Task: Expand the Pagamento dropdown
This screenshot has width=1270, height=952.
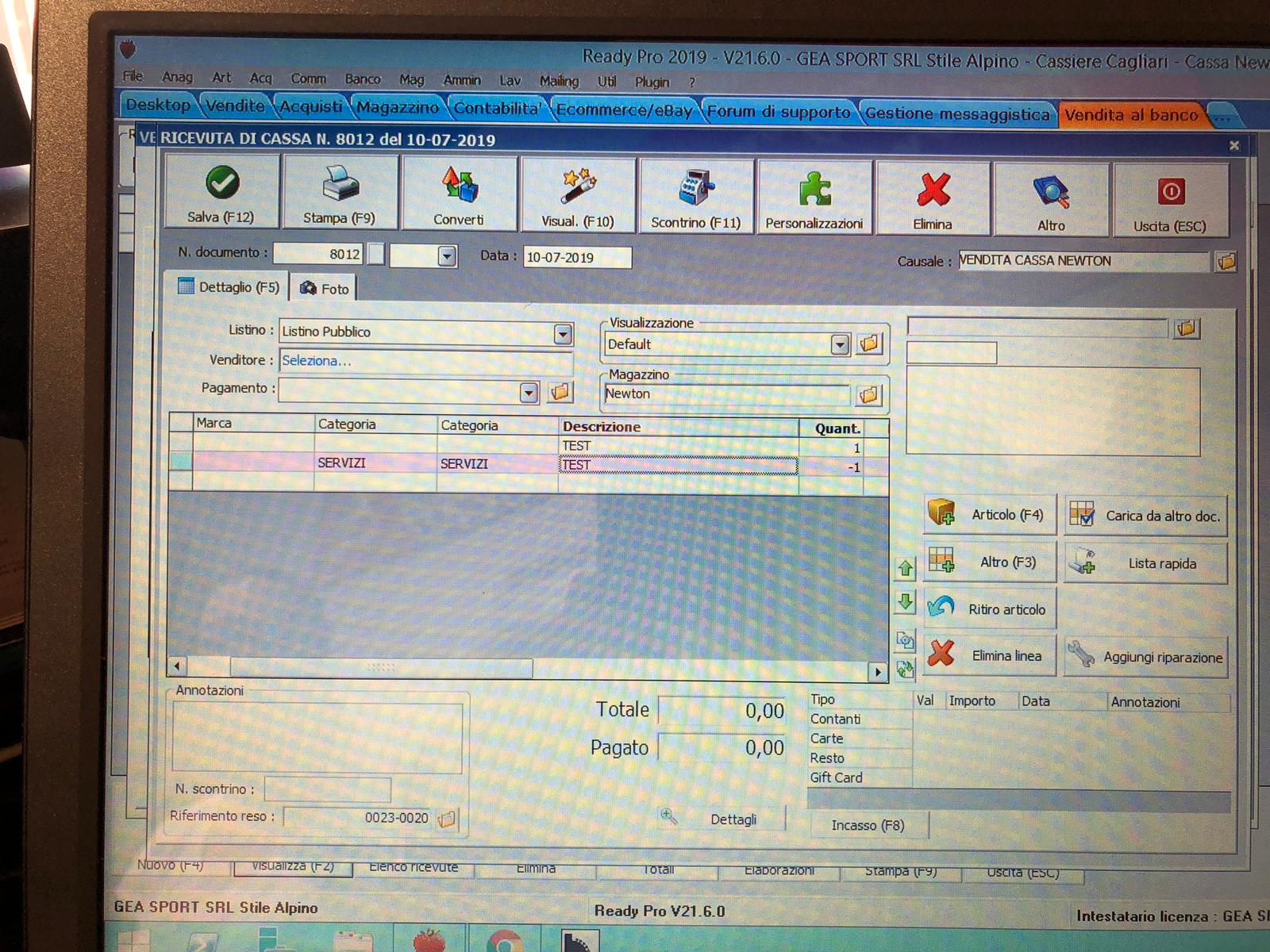Action: (529, 392)
